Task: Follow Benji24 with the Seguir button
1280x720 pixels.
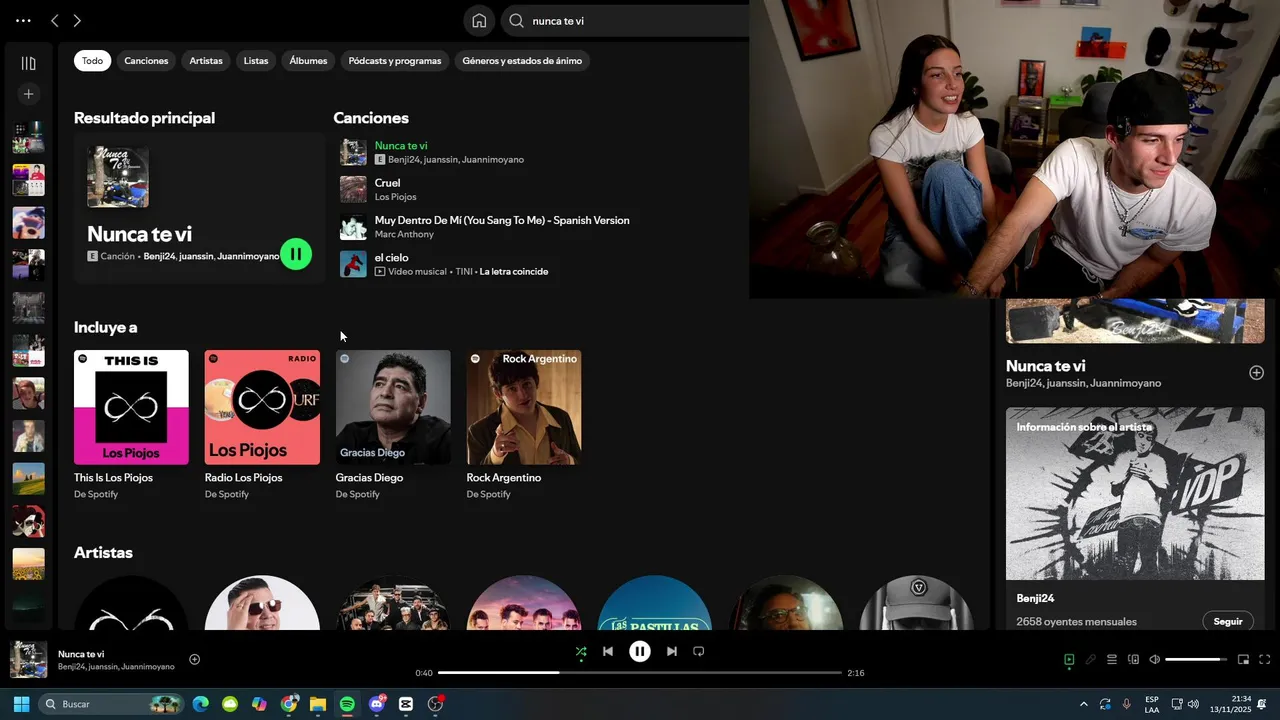Action: click(1228, 621)
